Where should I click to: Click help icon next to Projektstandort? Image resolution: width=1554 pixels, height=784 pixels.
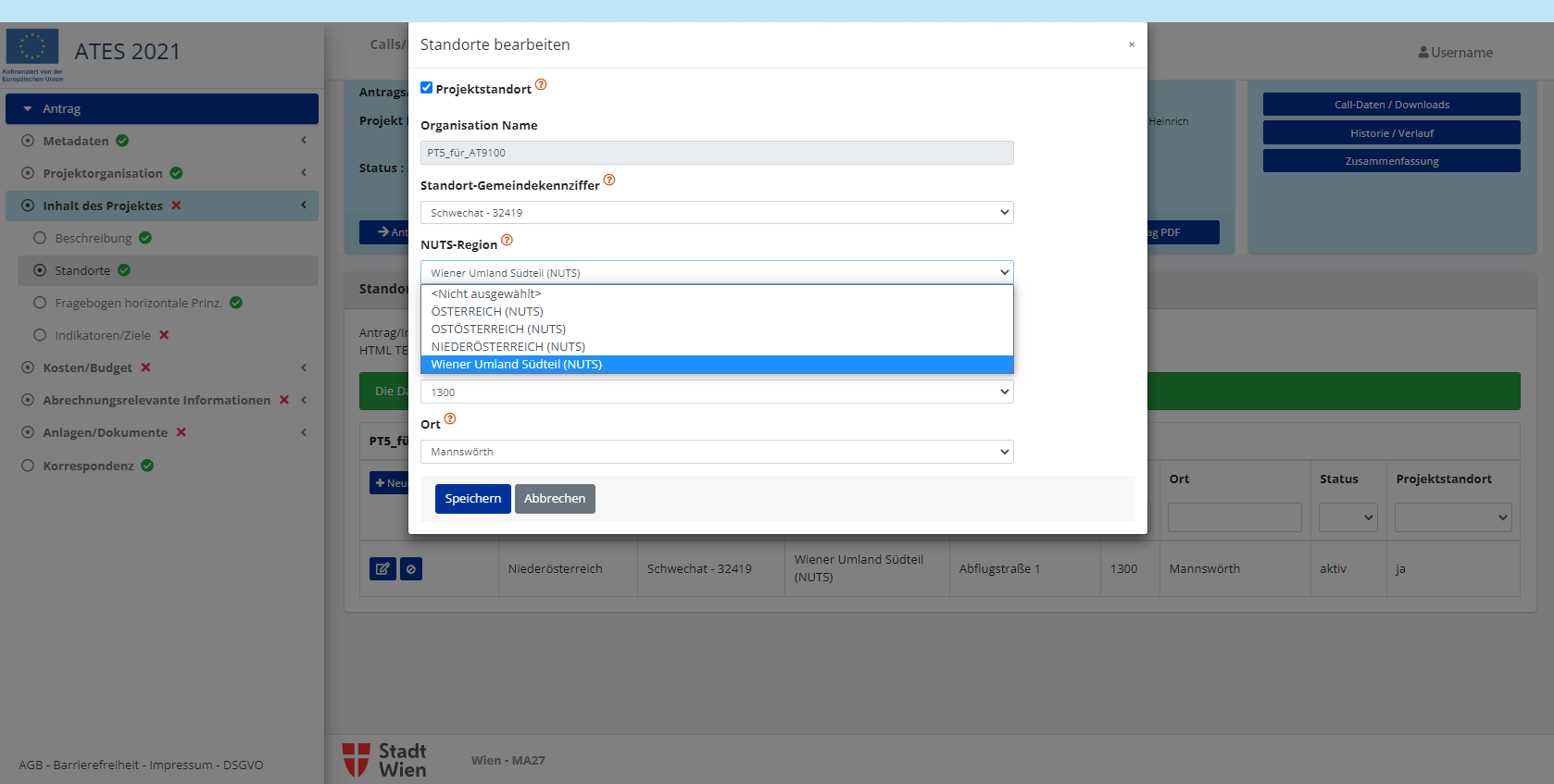(541, 85)
